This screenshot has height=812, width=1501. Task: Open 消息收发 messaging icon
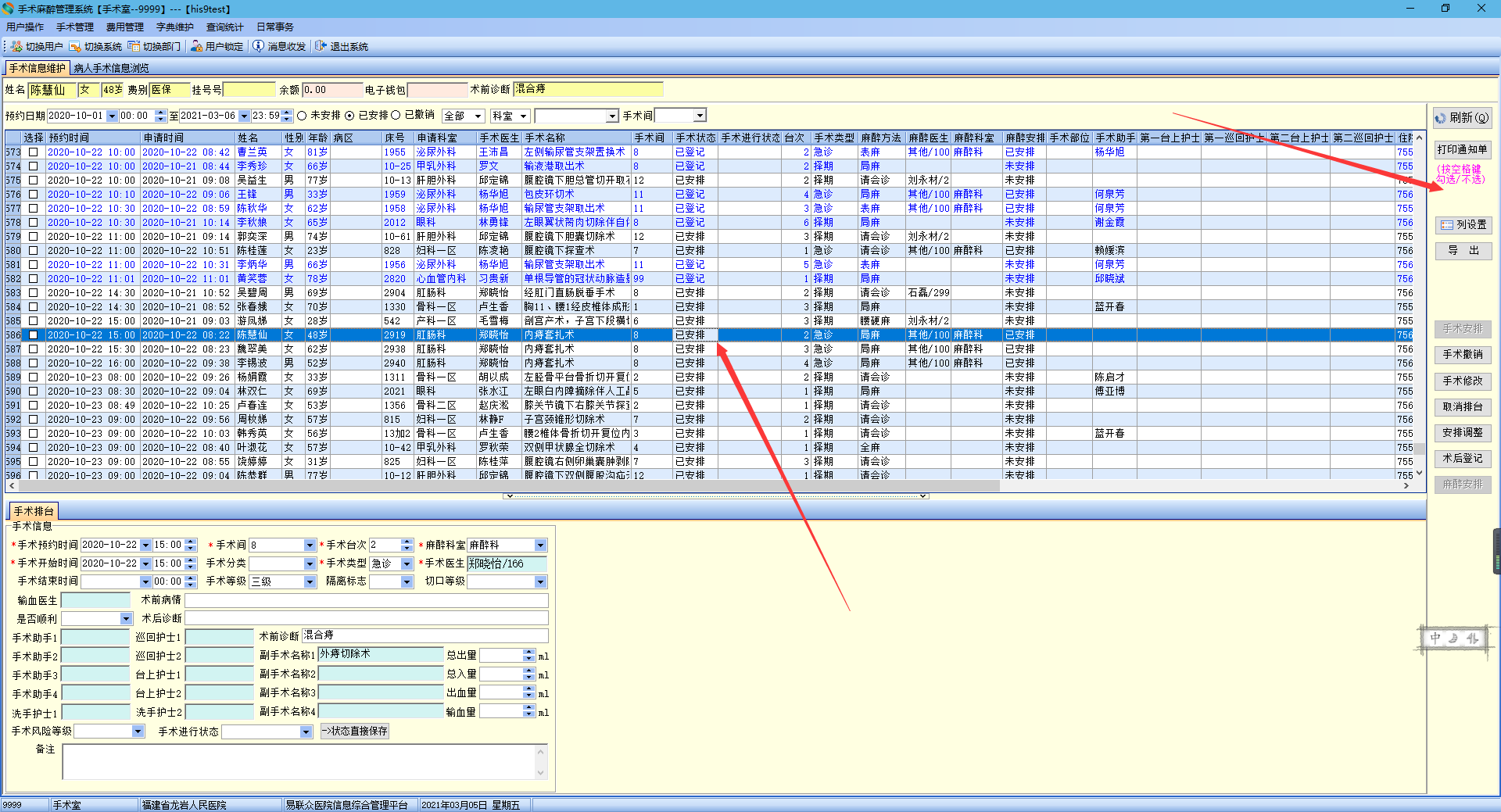pos(259,47)
